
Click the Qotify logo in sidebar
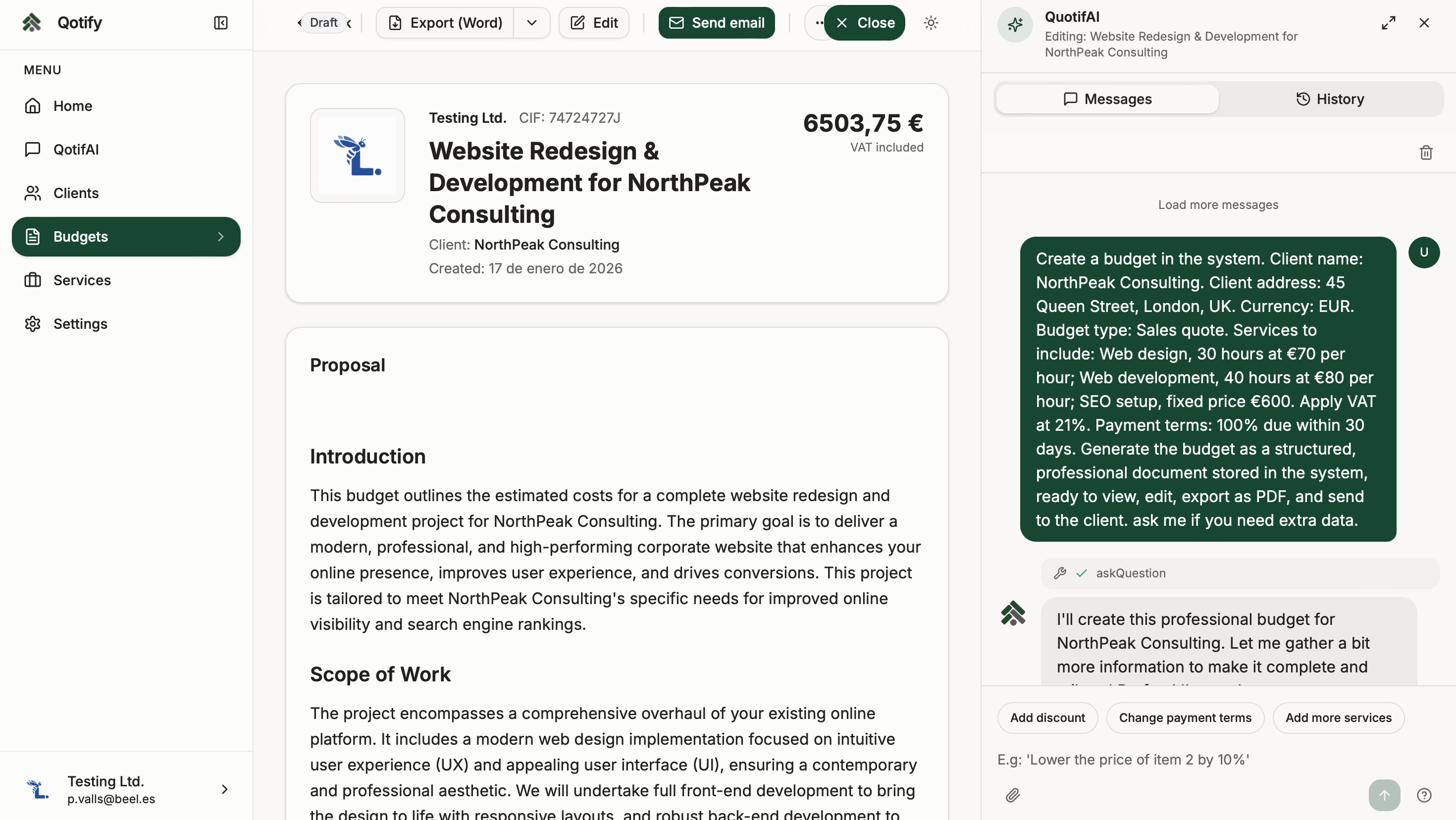pyautogui.click(x=32, y=23)
